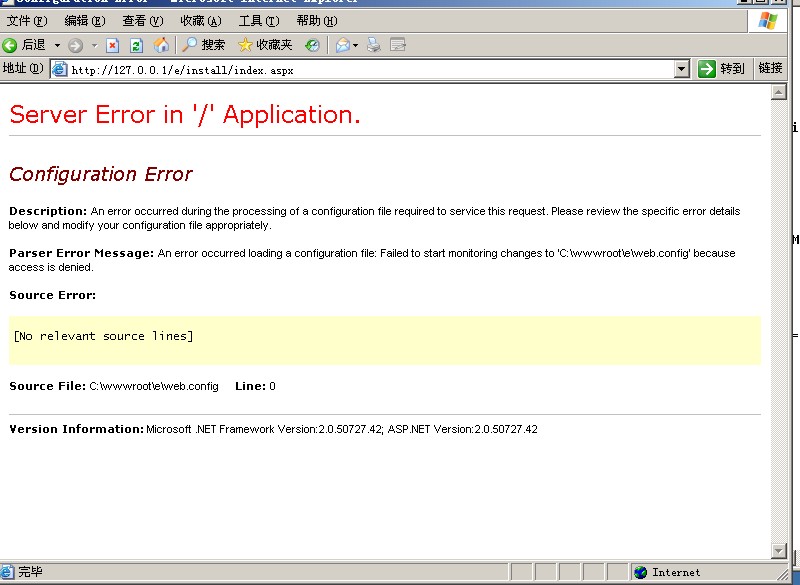
Task: Click inside the address bar URL field
Action: [x=370, y=69]
